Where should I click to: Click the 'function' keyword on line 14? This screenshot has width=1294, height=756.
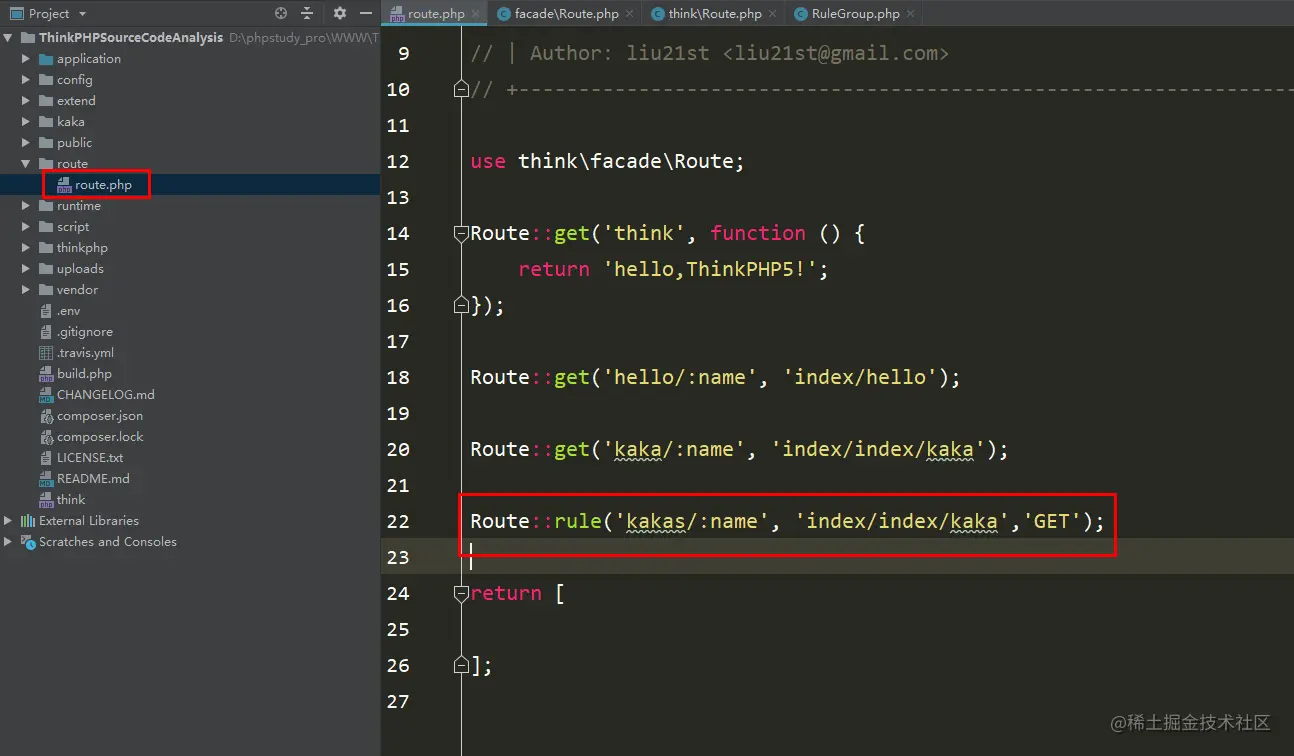[x=758, y=233]
